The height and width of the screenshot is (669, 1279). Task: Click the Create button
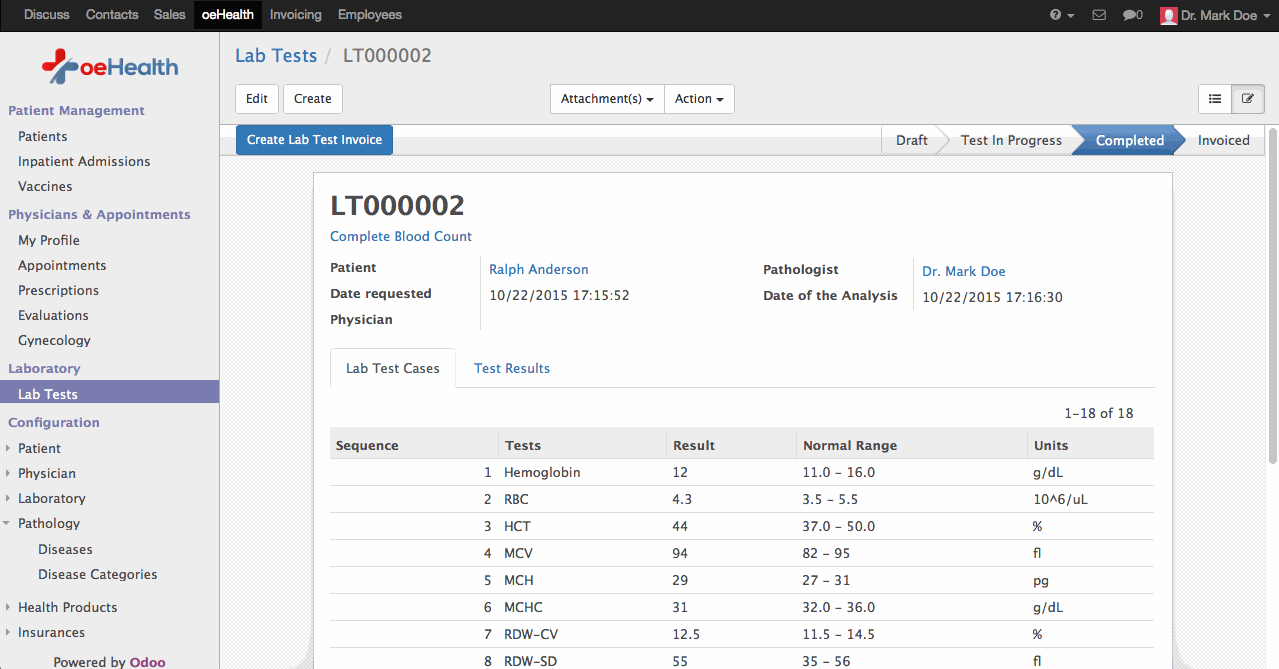click(x=313, y=99)
